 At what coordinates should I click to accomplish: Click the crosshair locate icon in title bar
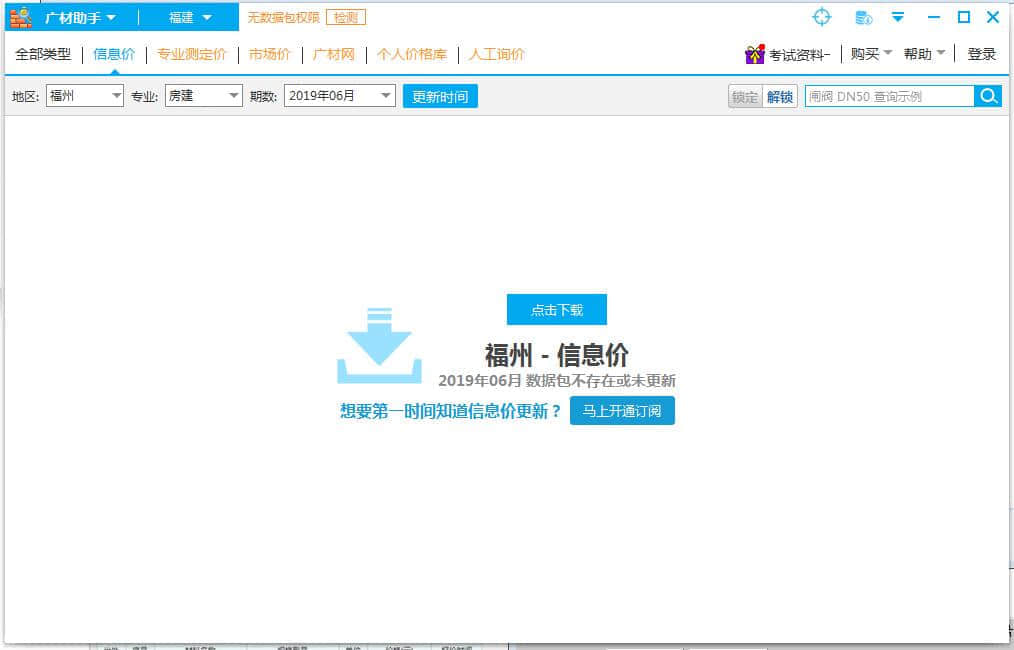(821, 17)
